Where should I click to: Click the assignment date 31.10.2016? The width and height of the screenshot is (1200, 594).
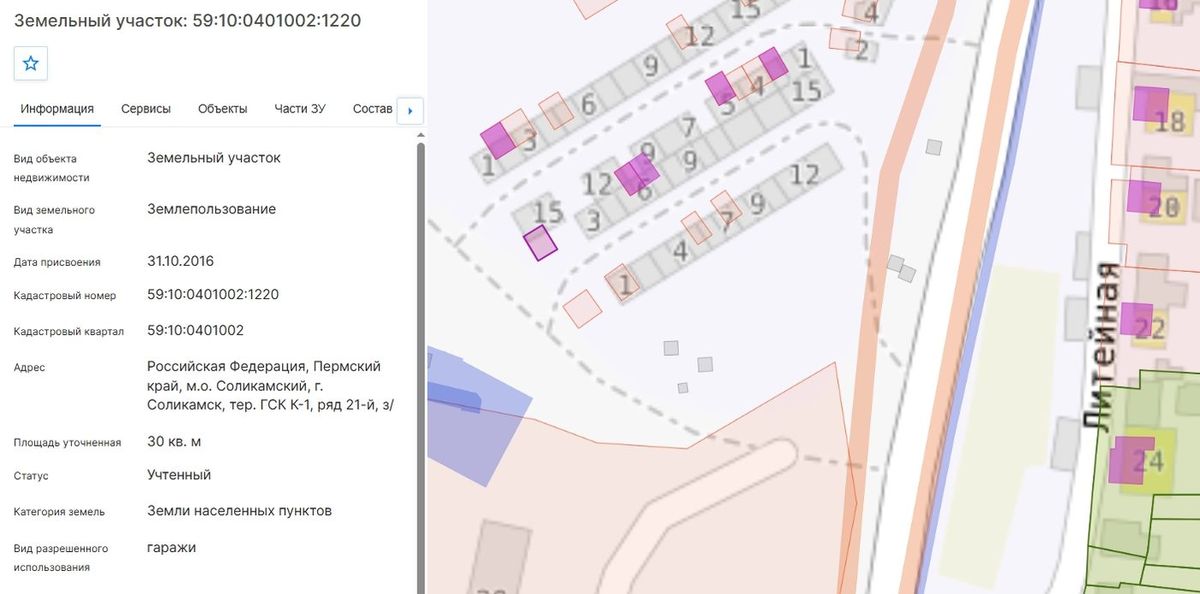180,261
